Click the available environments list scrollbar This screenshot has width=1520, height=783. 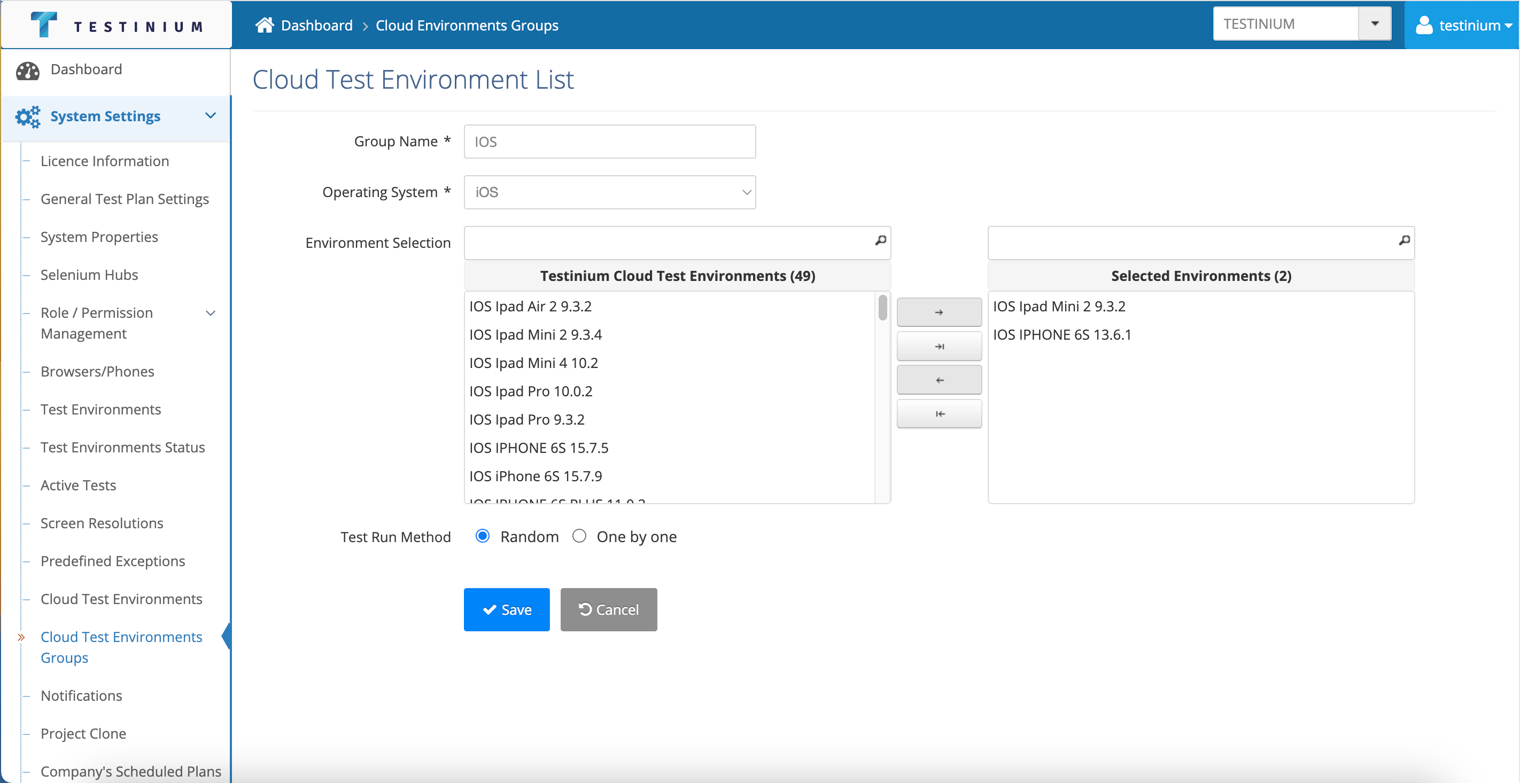pyautogui.click(x=883, y=308)
